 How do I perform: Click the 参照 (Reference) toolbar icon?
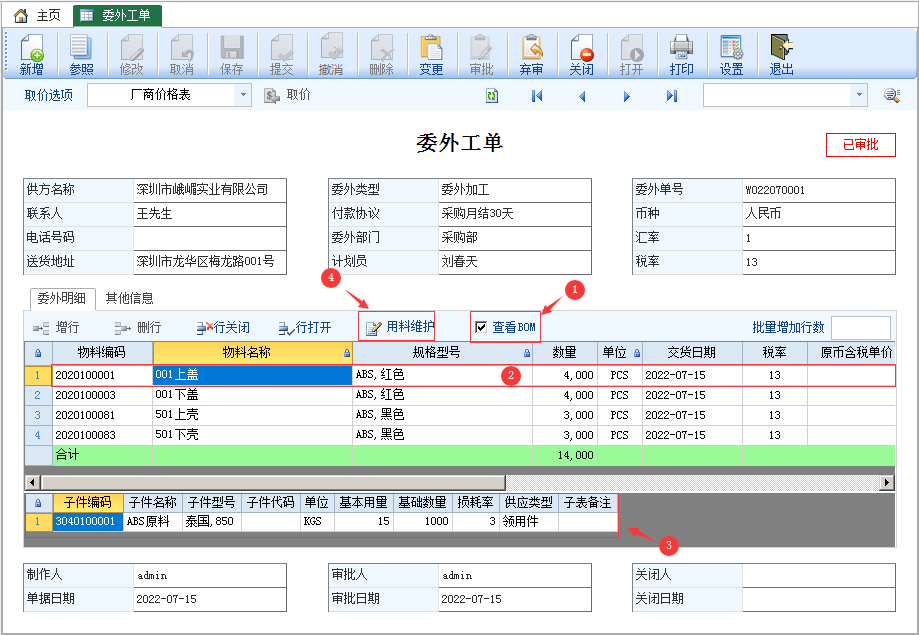point(81,55)
